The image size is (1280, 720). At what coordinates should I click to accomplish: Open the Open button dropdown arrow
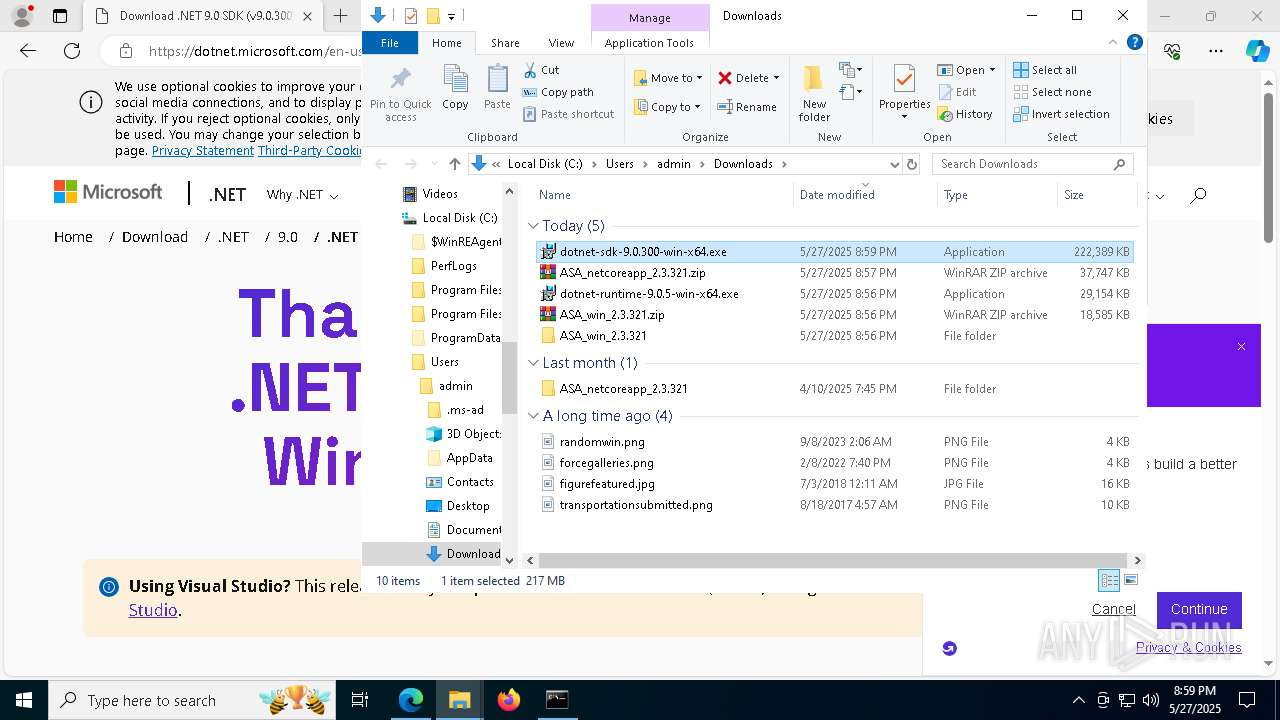992,70
